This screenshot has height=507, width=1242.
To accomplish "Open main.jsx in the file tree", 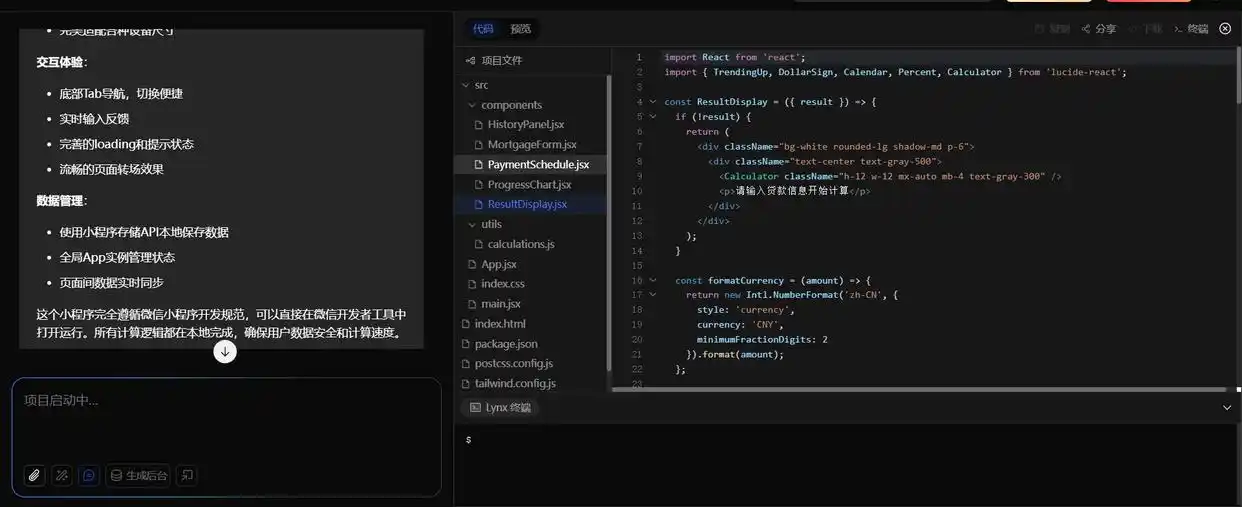I will click(x=501, y=304).
